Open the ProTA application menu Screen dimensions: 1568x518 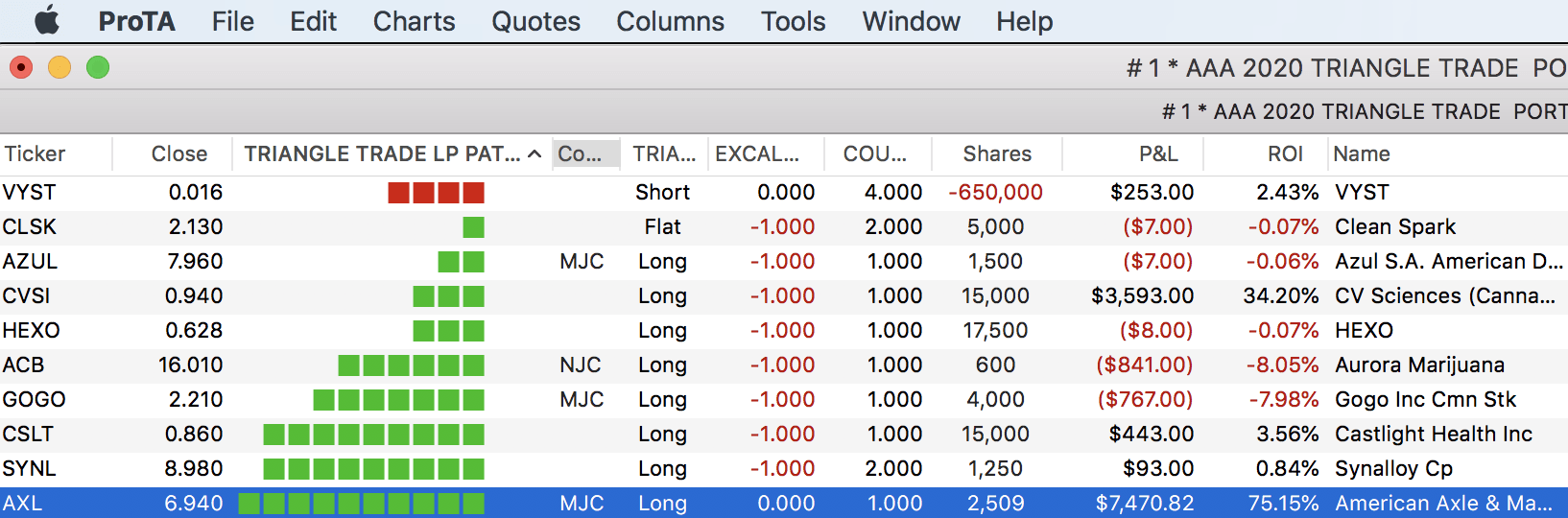(137, 21)
